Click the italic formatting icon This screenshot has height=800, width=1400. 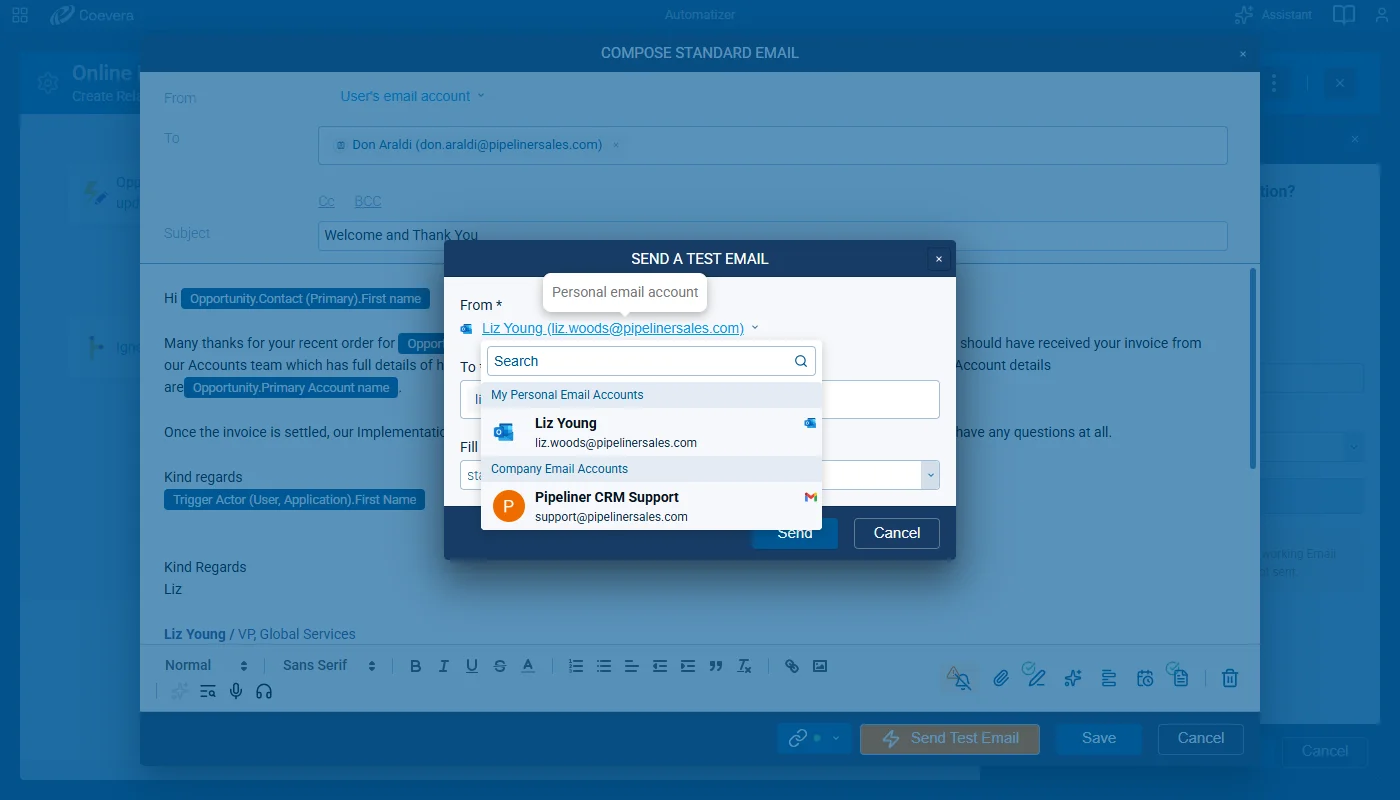pyautogui.click(x=444, y=666)
